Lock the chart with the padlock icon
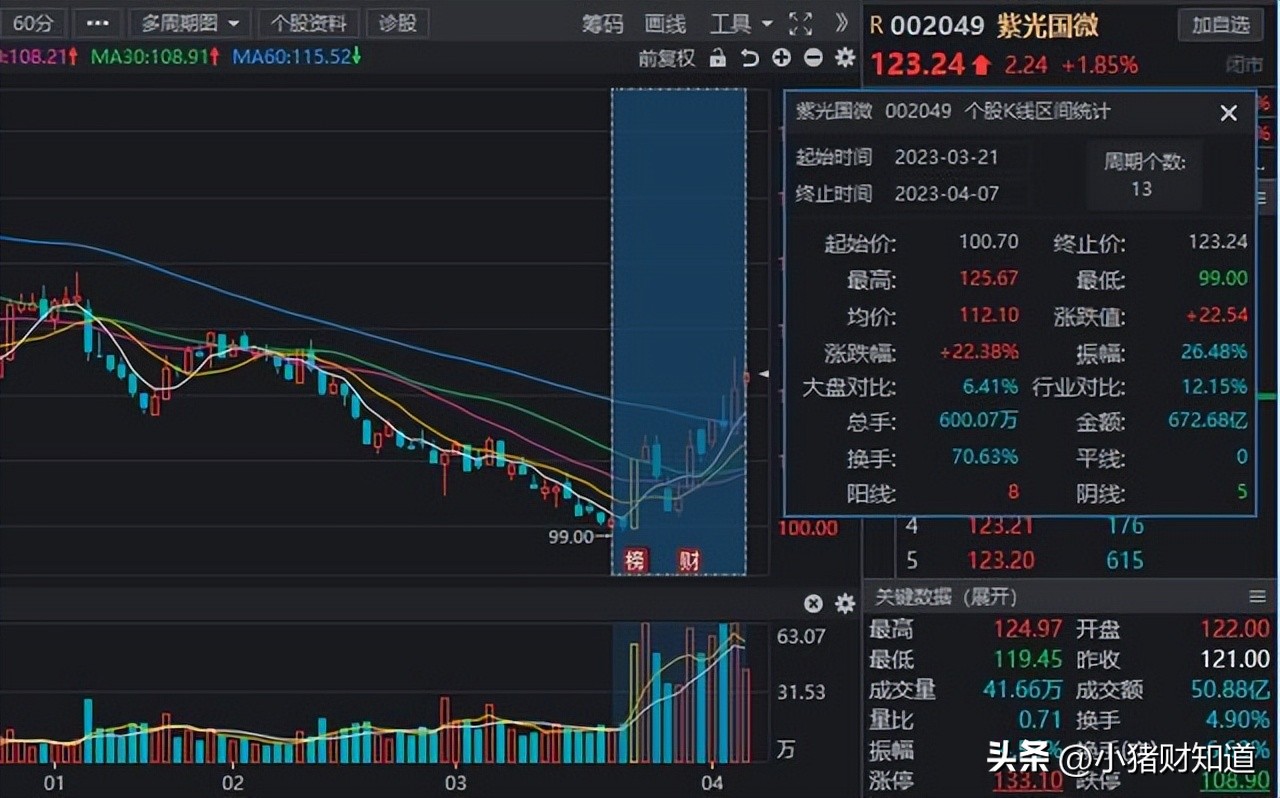Screen dimensions: 1280x798 coord(717,58)
